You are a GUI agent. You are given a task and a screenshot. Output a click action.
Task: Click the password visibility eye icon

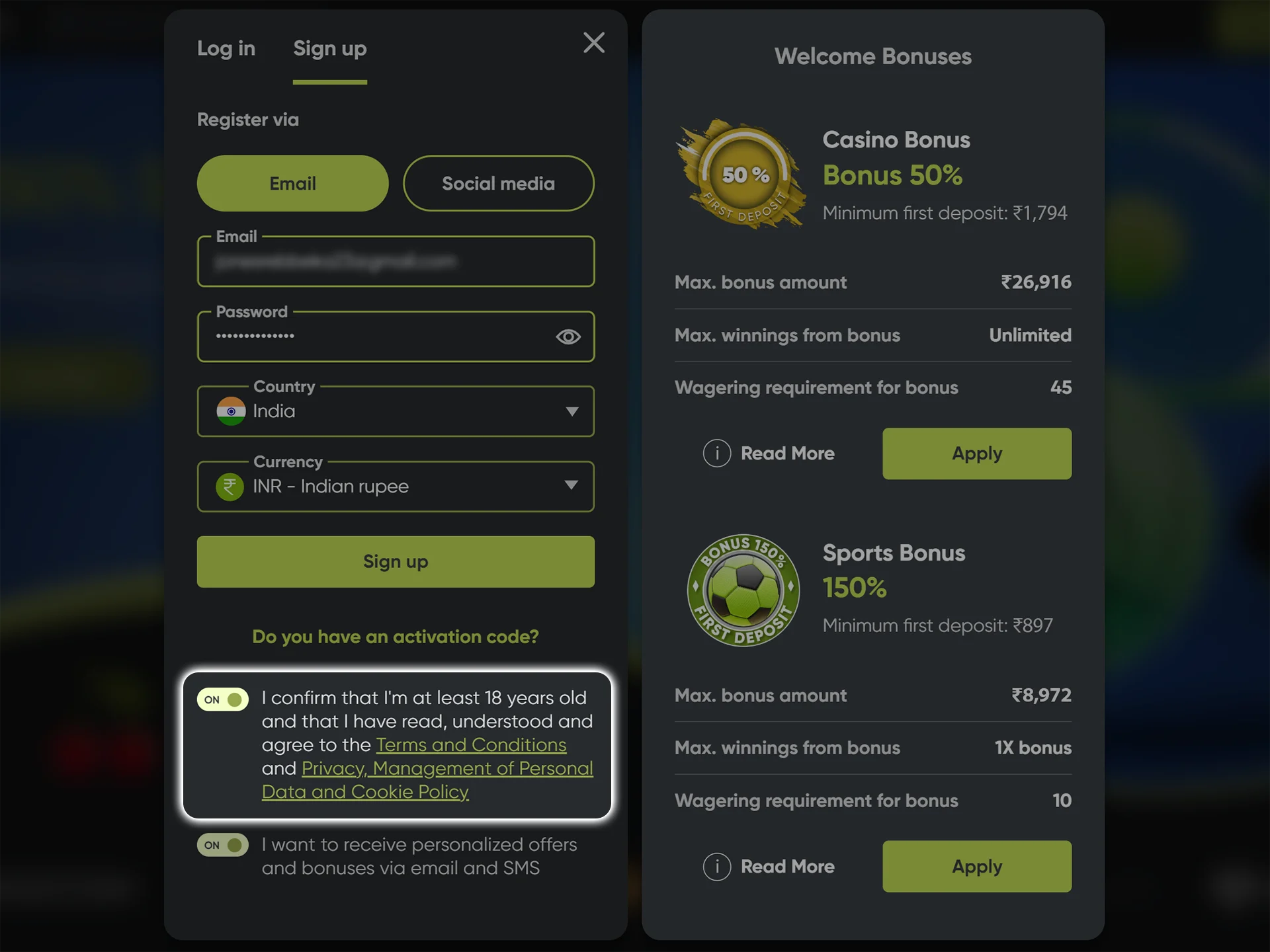point(568,336)
